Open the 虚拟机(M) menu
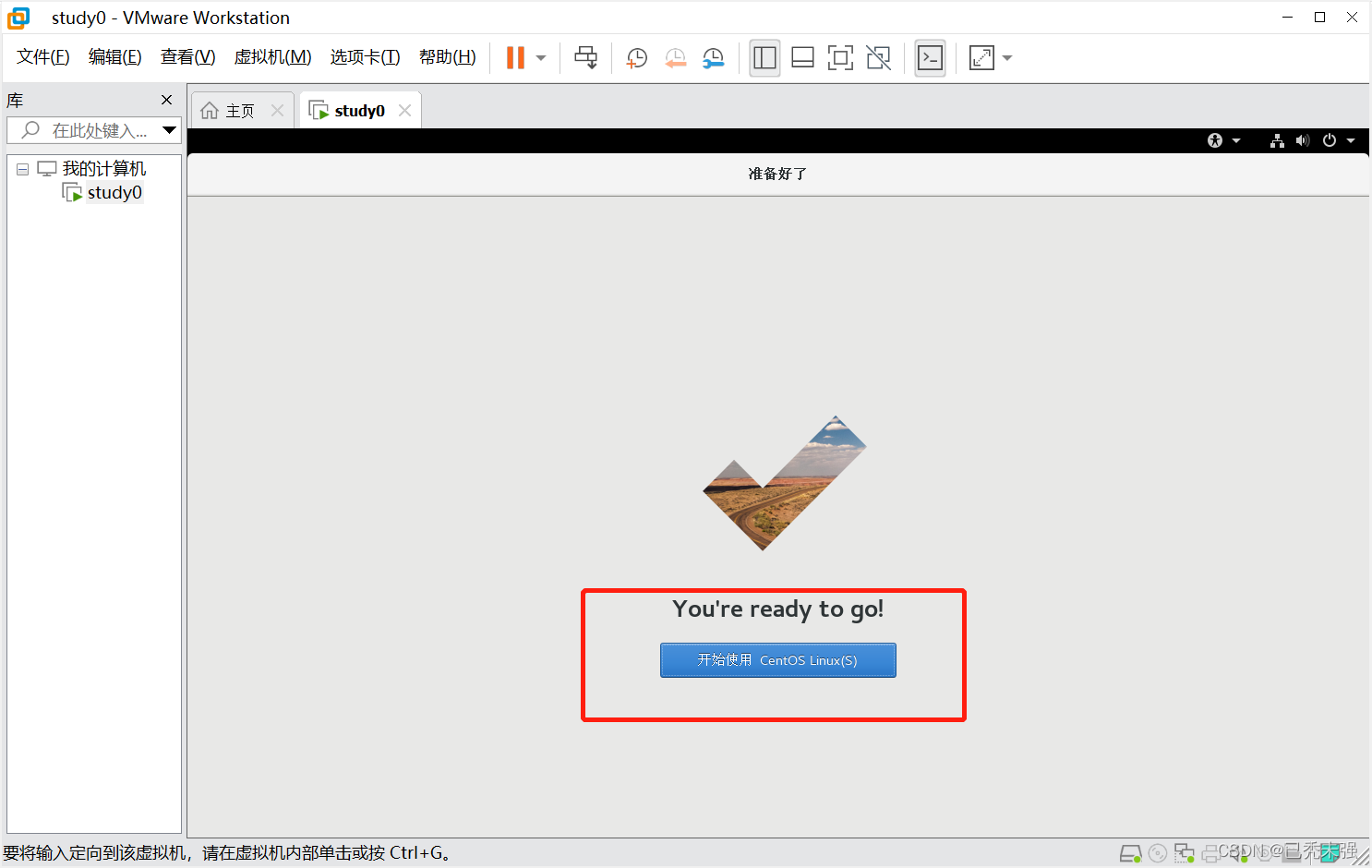The width and height of the screenshot is (1372, 868). tap(273, 57)
